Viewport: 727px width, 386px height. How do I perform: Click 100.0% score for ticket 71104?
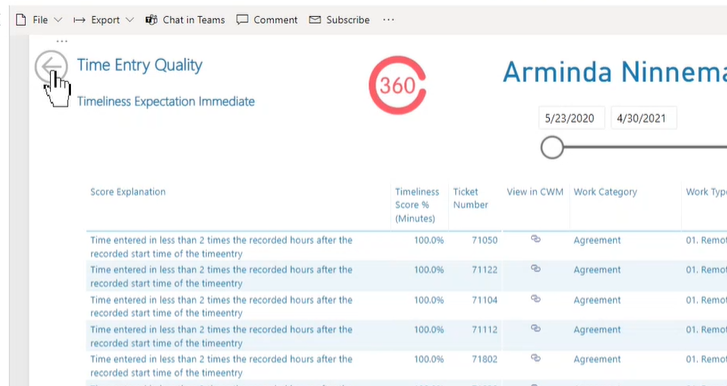point(429,300)
